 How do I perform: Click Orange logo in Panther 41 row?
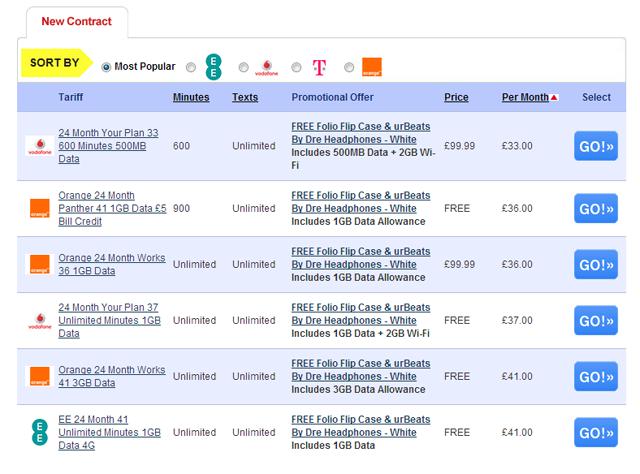40,209
